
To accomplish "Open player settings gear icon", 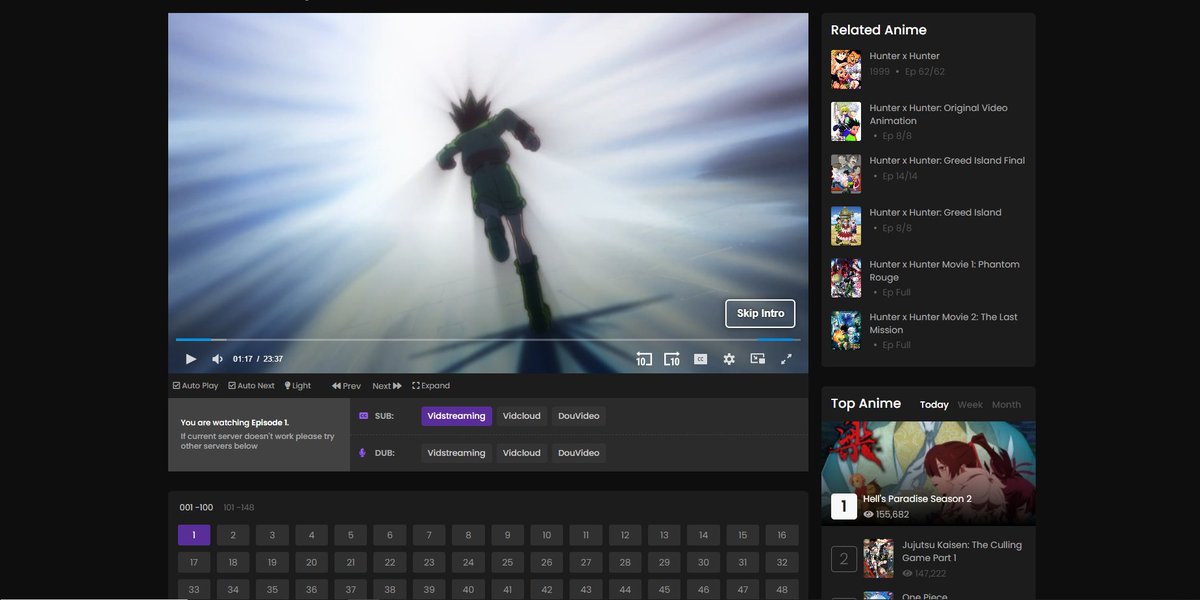I will pos(729,359).
